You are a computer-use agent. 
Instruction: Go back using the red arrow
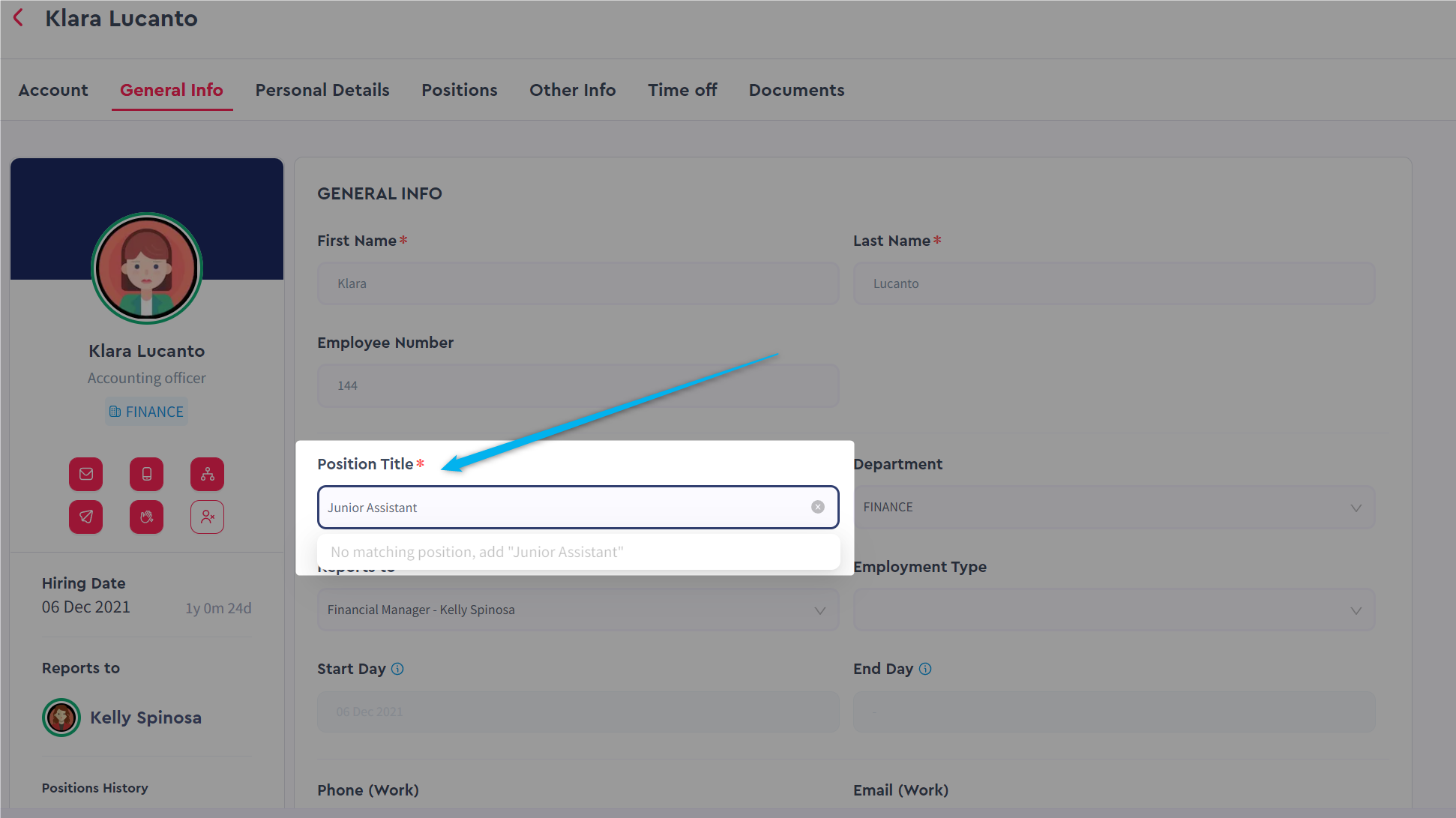point(19,18)
